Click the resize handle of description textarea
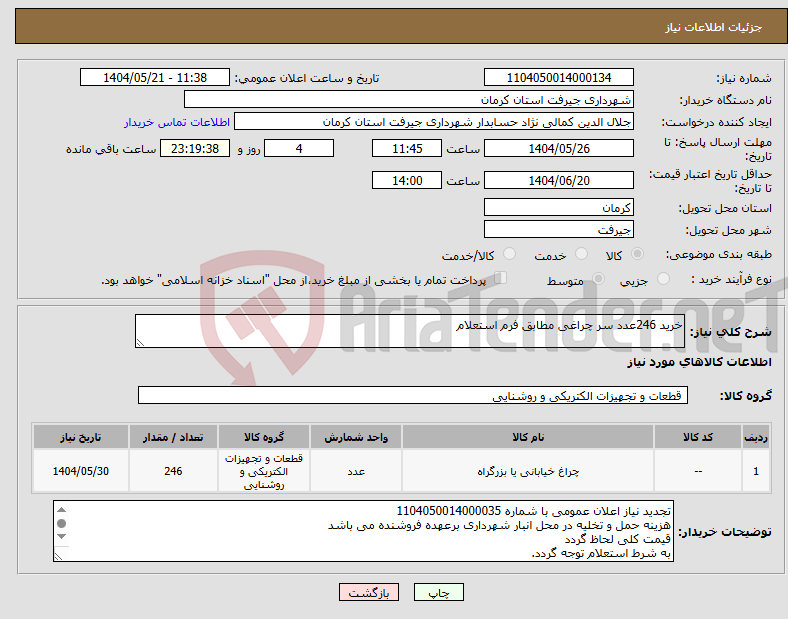The height and width of the screenshot is (619, 788). point(140,343)
